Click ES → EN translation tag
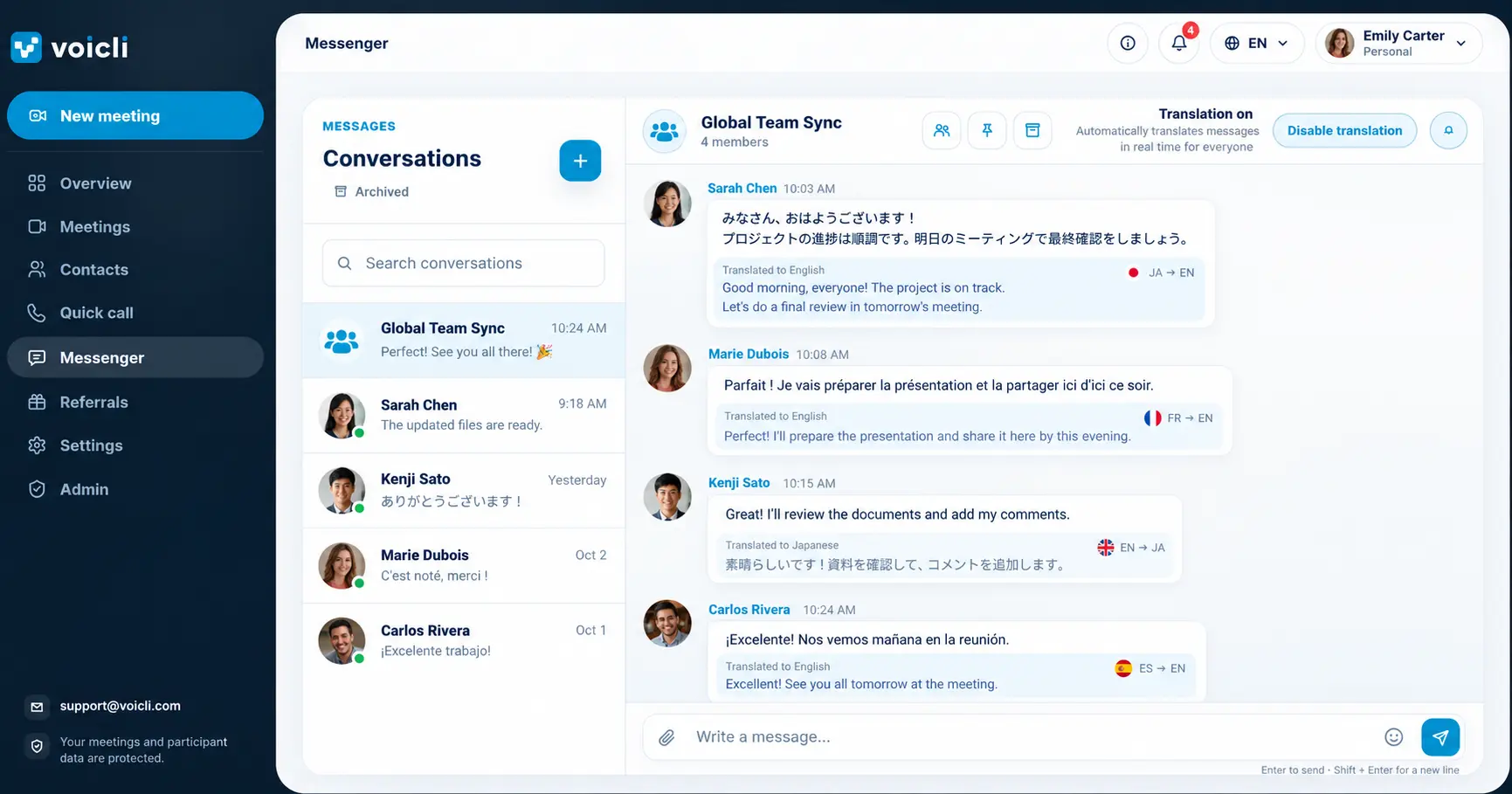This screenshot has width=1512, height=794. point(1150,668)
